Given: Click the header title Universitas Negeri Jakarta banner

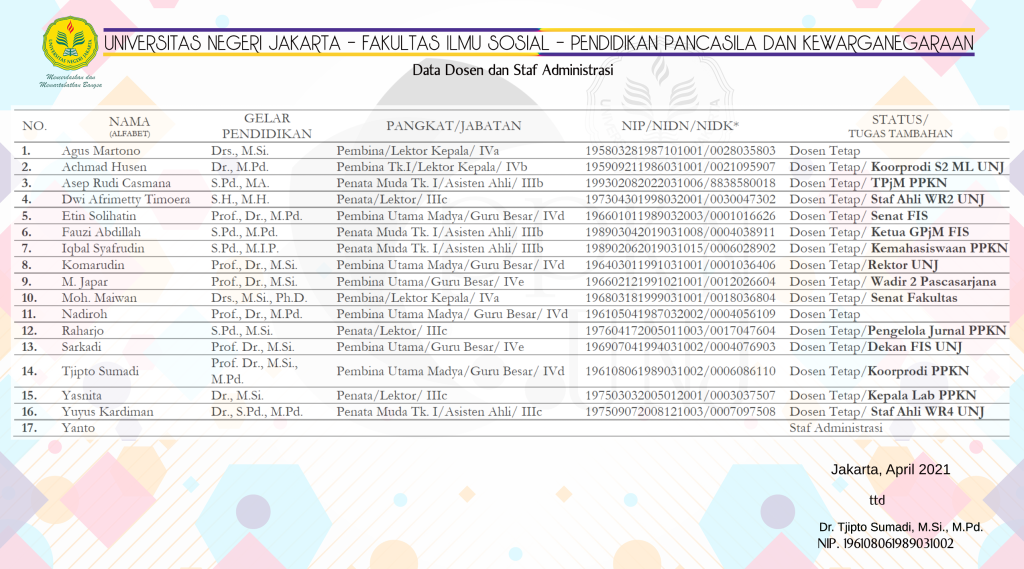Looking at the screenshot, I should [x=539, y=43].
